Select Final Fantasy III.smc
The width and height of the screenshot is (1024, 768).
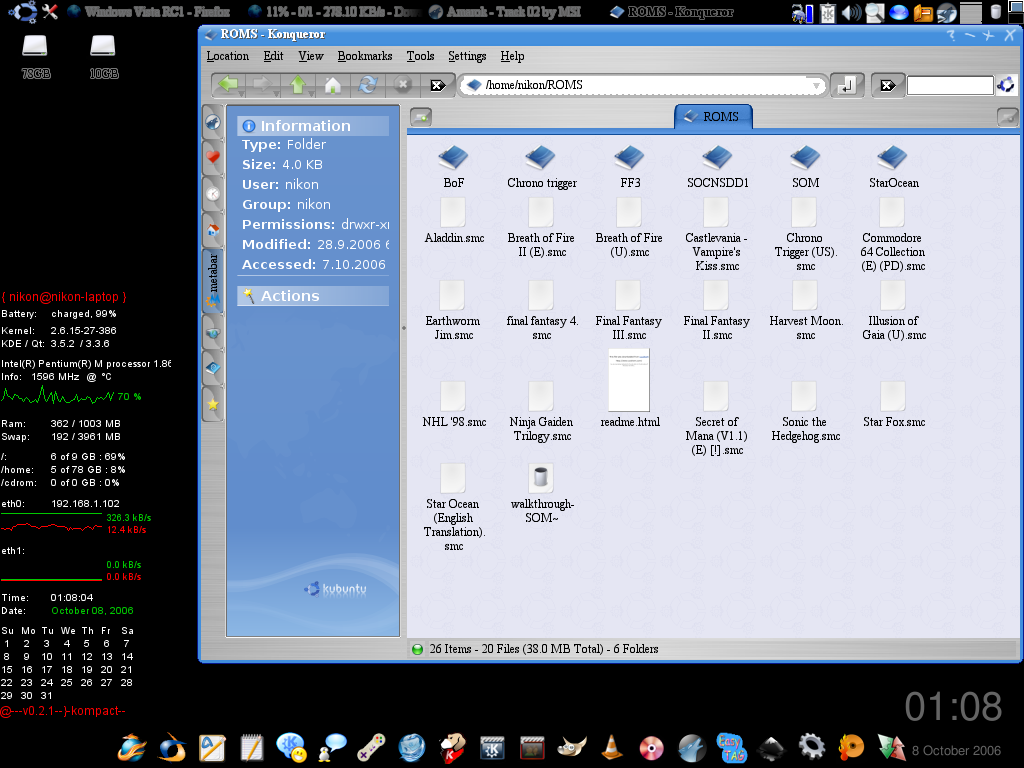[x=628, y=312]
